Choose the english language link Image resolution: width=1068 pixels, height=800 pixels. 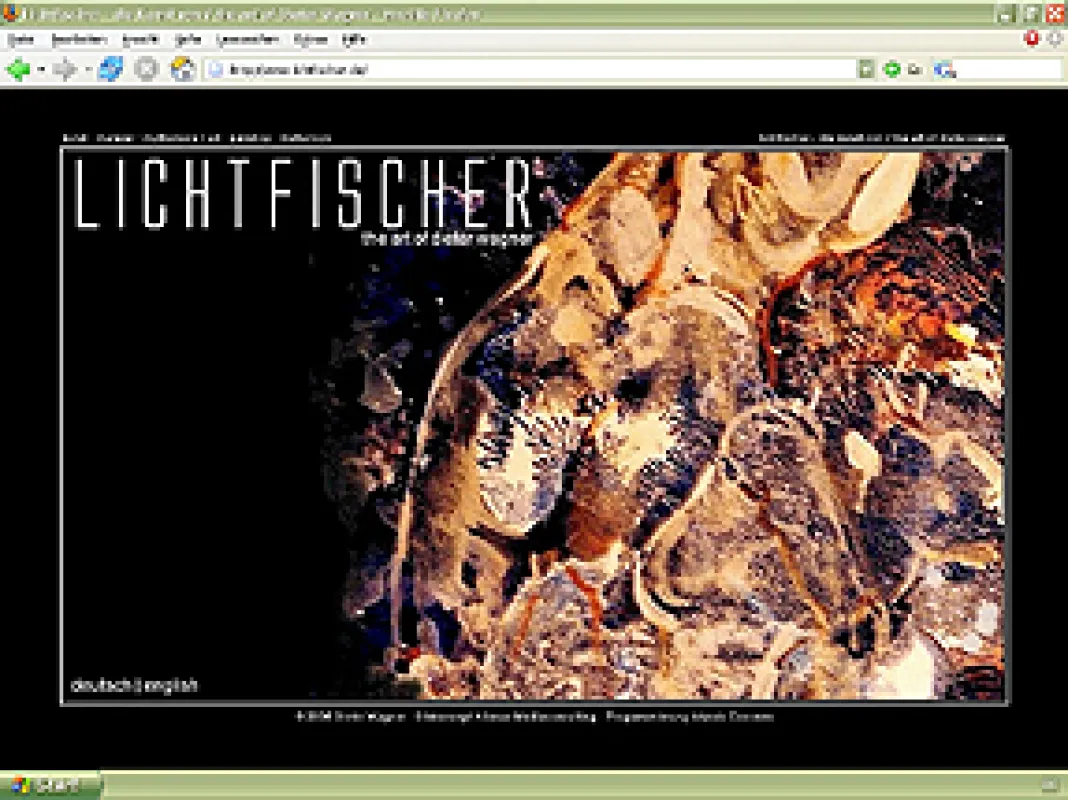[169, 686]
